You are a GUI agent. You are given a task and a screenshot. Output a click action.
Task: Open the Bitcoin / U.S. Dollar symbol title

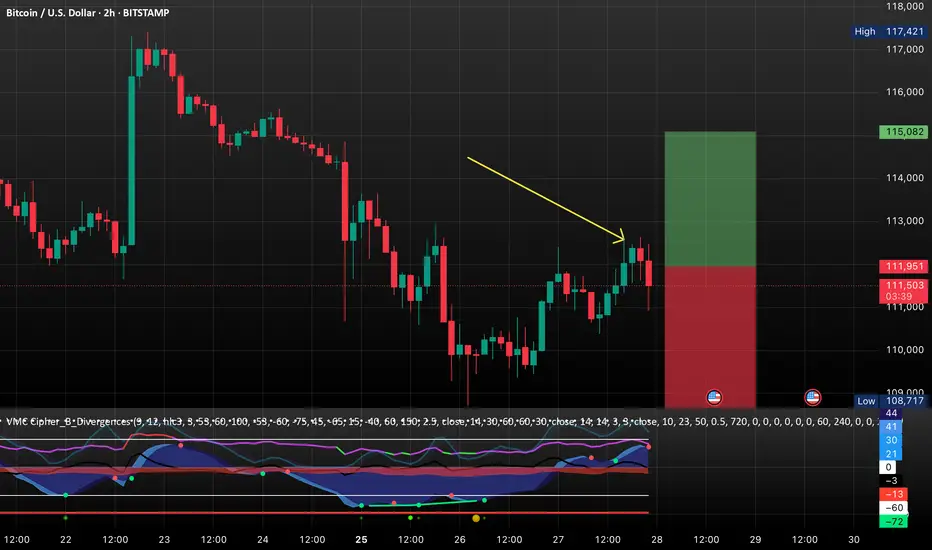(87, 12)
